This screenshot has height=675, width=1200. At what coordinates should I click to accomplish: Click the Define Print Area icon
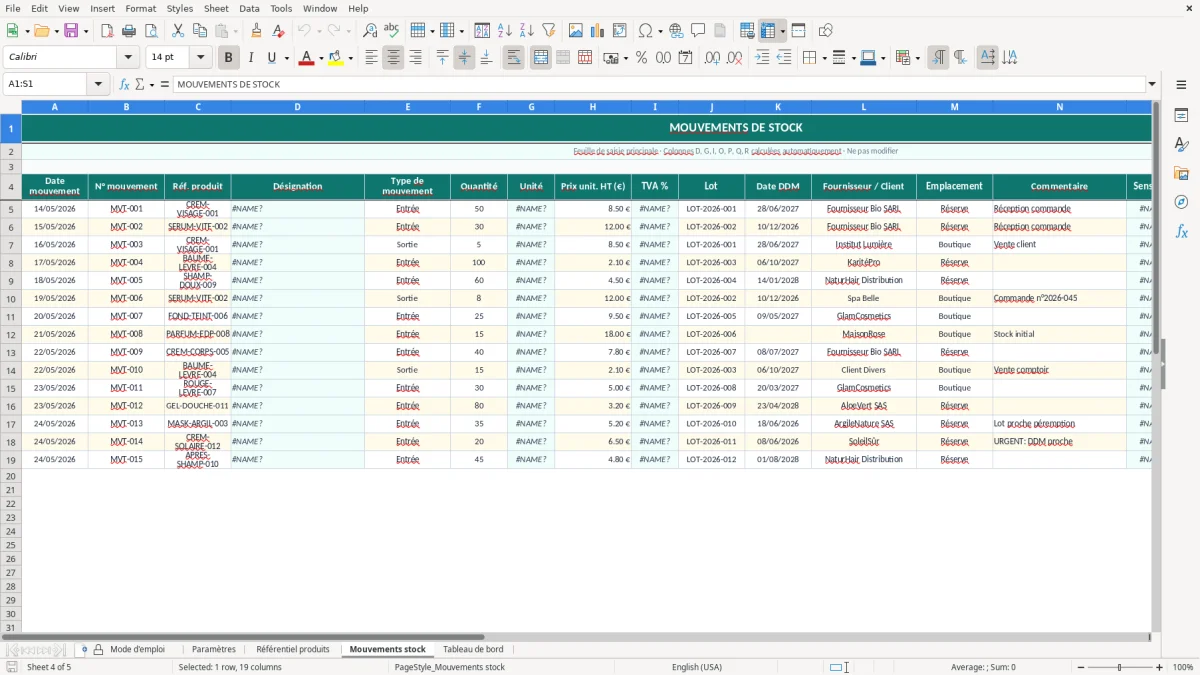coord(747,31)
